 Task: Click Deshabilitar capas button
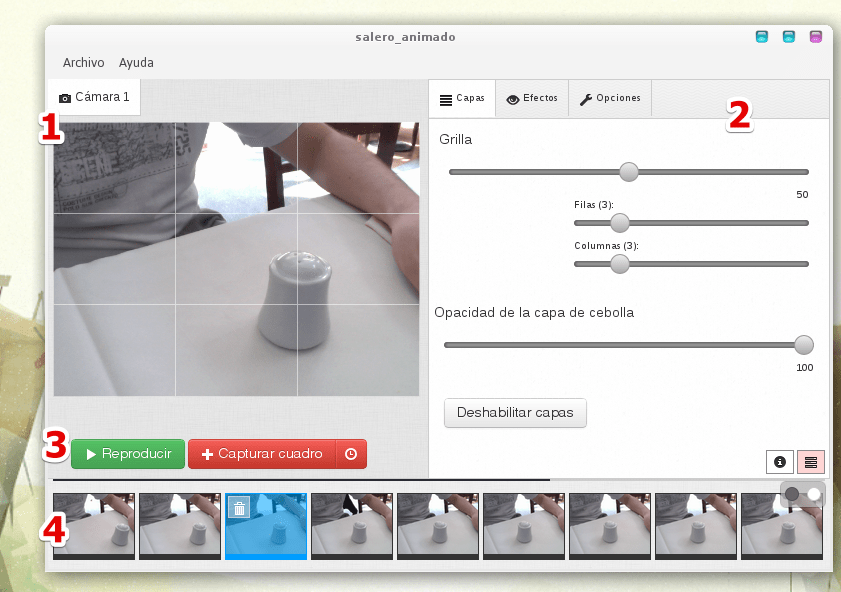click(515, 413)
